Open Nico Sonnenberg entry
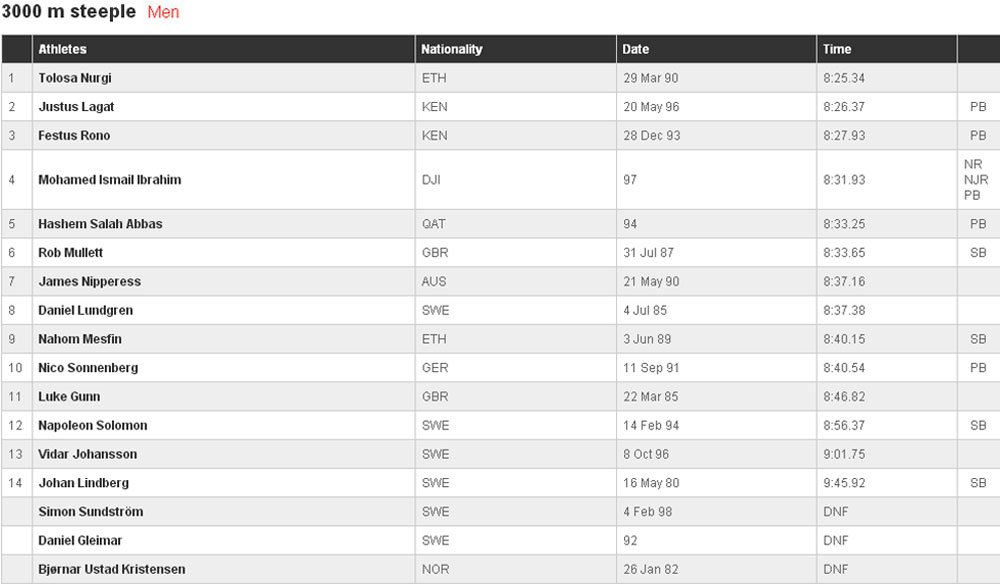Image resolution: width=1000 pixels, height=584 pixels. (88, 368)
